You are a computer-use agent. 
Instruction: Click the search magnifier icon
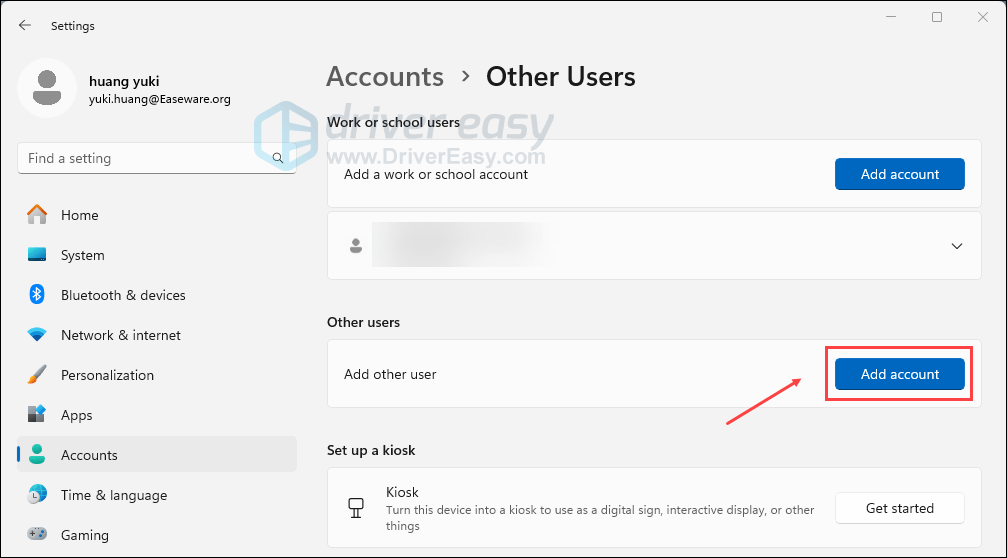click(x=279, y=158)
